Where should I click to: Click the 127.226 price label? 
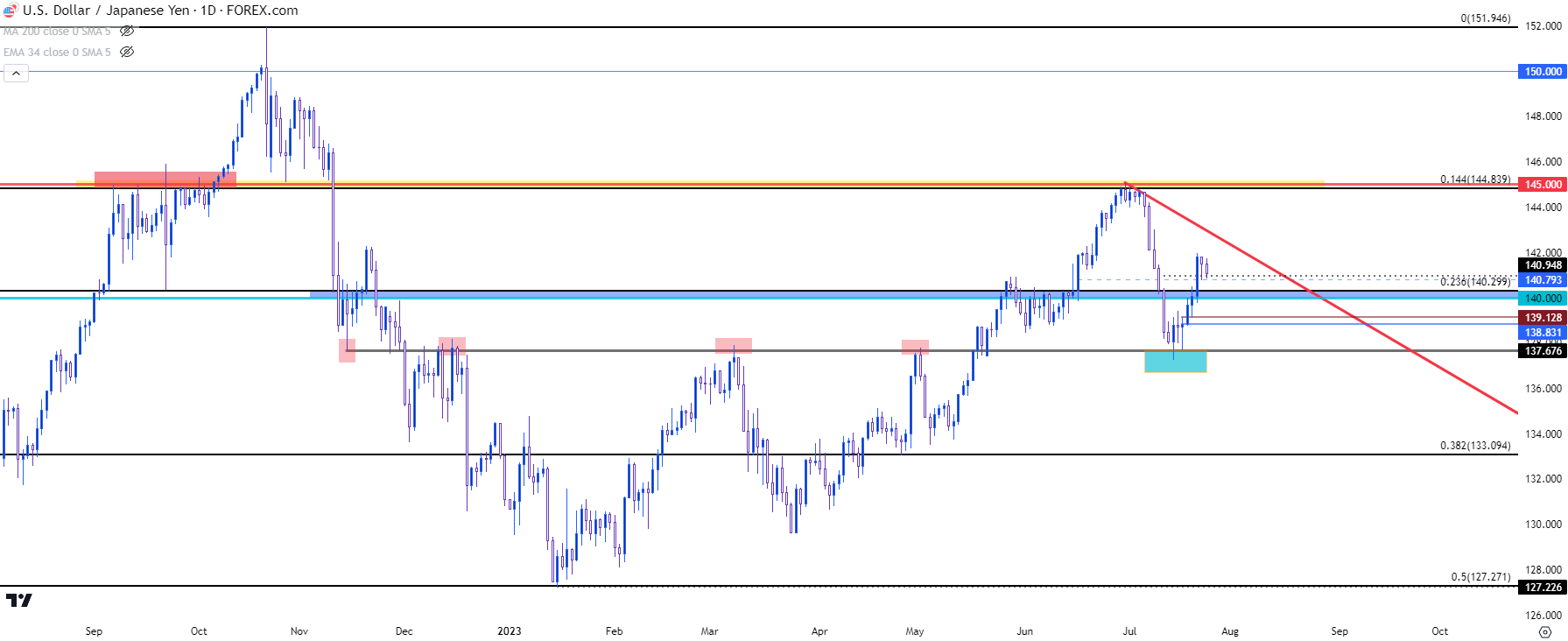click(1542, 588)
